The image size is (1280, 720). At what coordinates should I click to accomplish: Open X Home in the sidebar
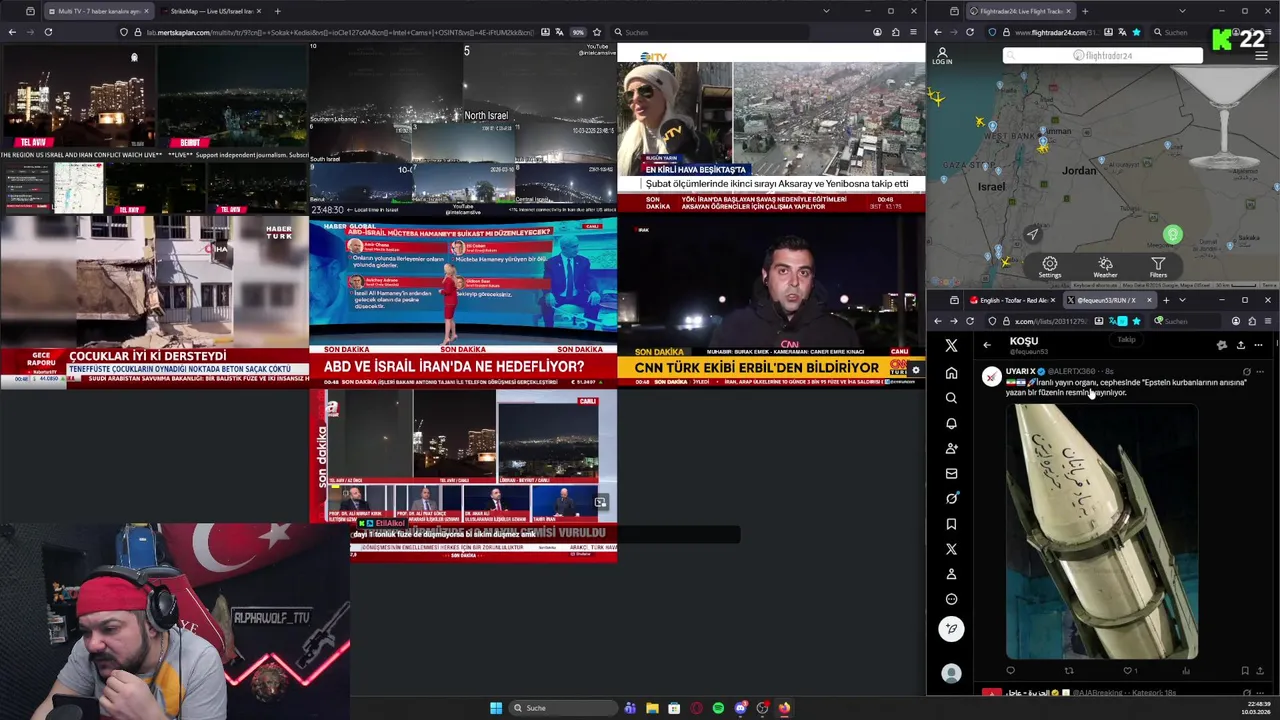(951, 373)
